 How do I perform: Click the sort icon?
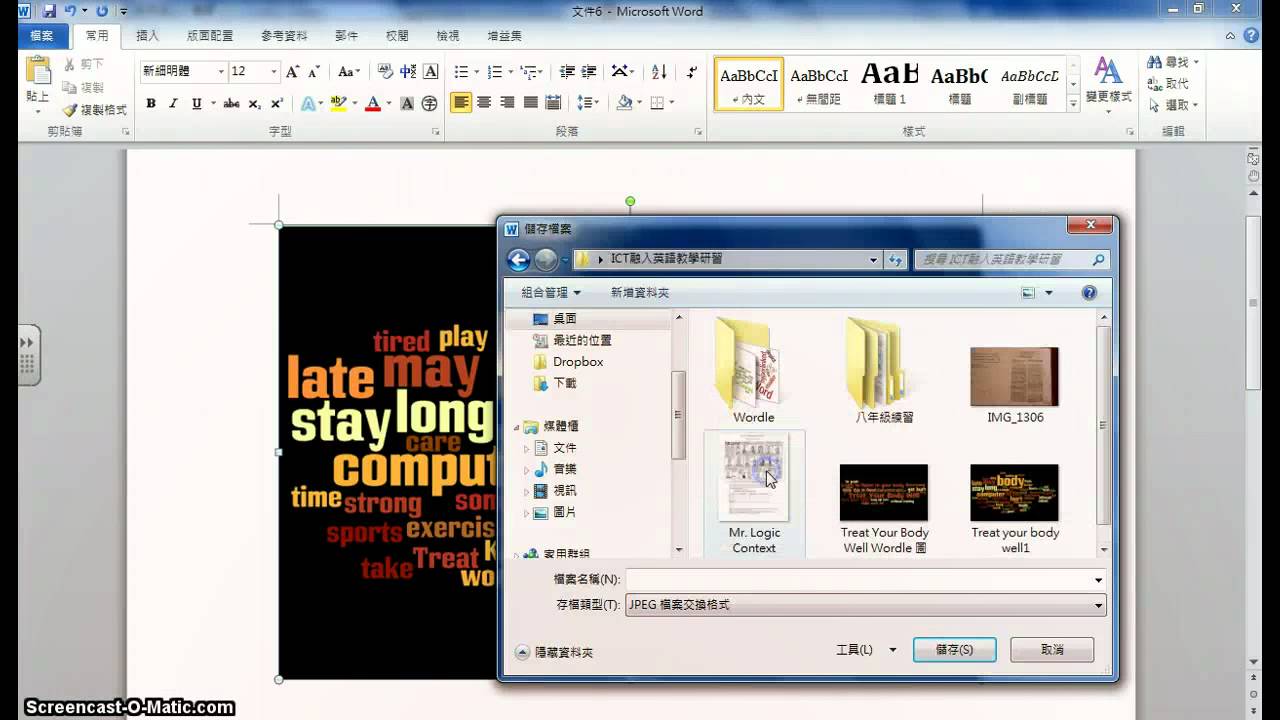tap(659, 72)
